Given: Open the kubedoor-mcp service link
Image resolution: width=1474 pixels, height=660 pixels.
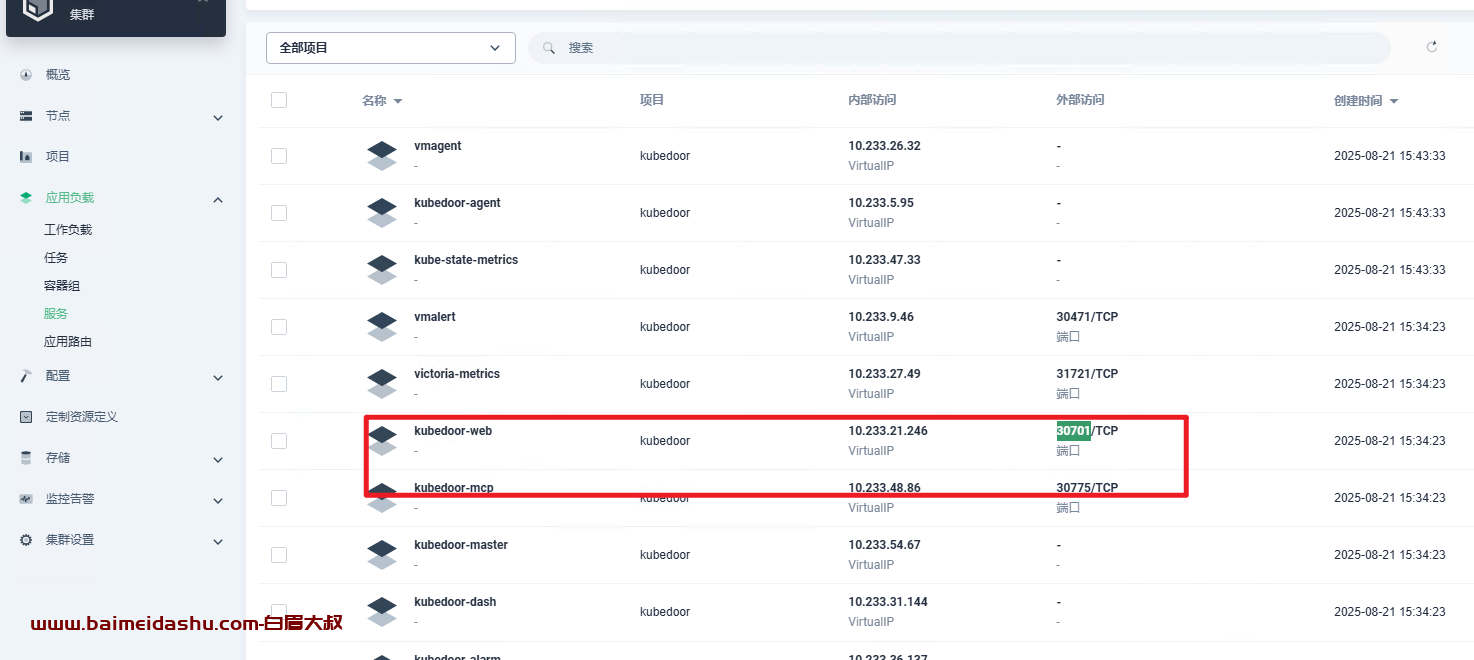Looking at the screenshot, I should (x=454, y=488).
